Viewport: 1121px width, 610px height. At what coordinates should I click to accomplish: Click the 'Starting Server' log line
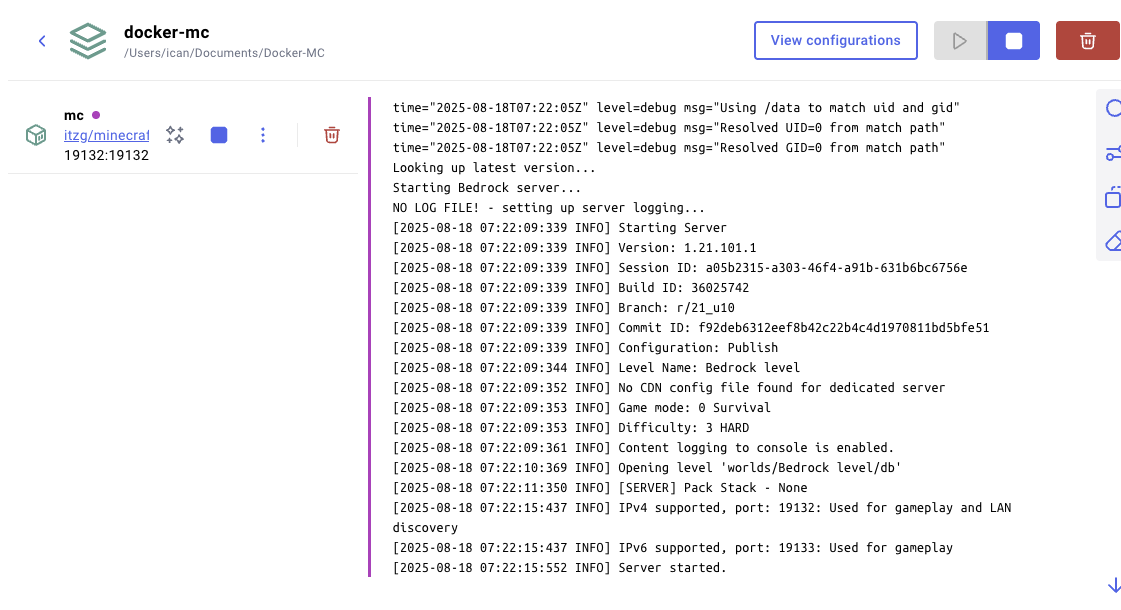(x=559, y=228)
